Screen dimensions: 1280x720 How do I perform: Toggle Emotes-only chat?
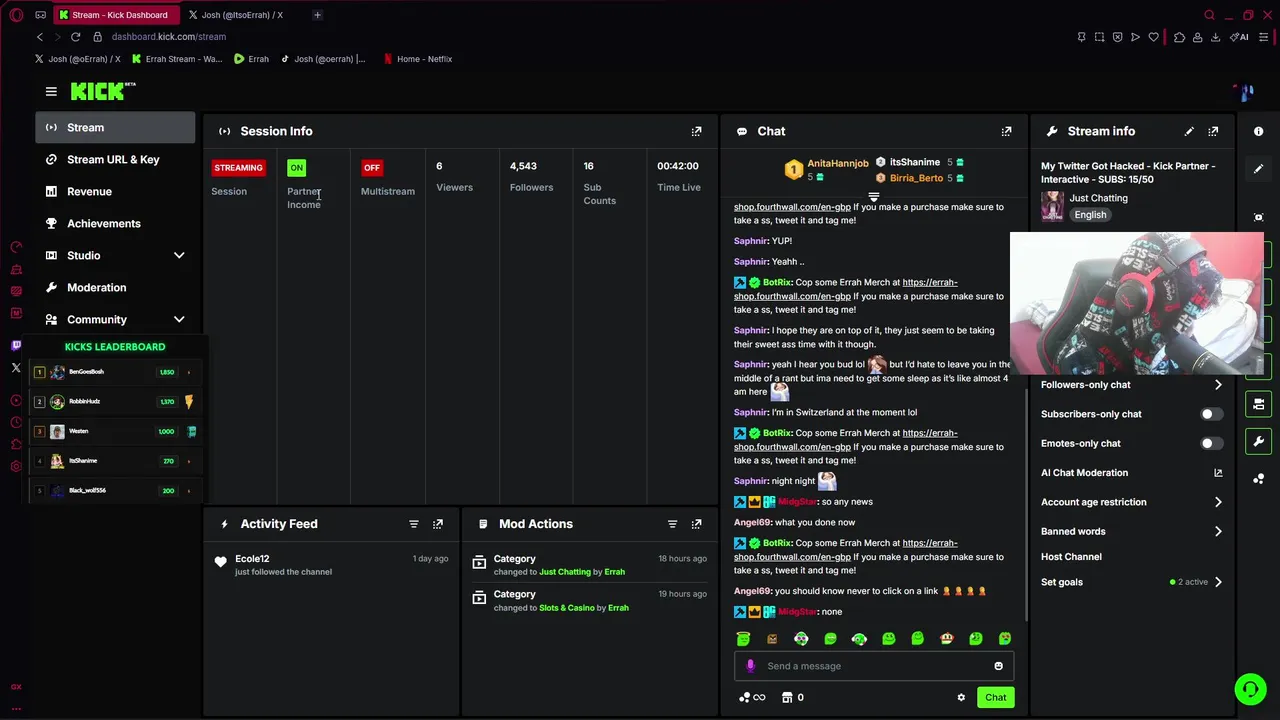point(1211,443)
